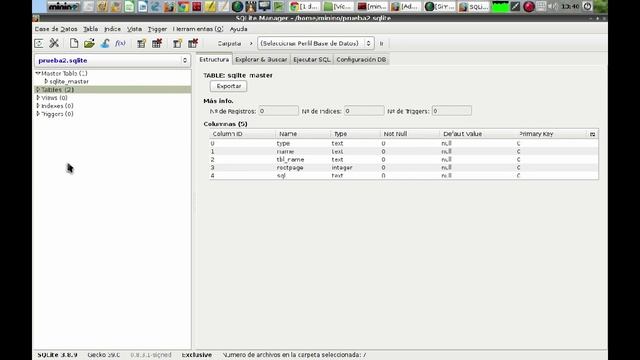The image size is (640, 360).
Task: Select the 'tbl_name' column row
Action: (404, 160)
